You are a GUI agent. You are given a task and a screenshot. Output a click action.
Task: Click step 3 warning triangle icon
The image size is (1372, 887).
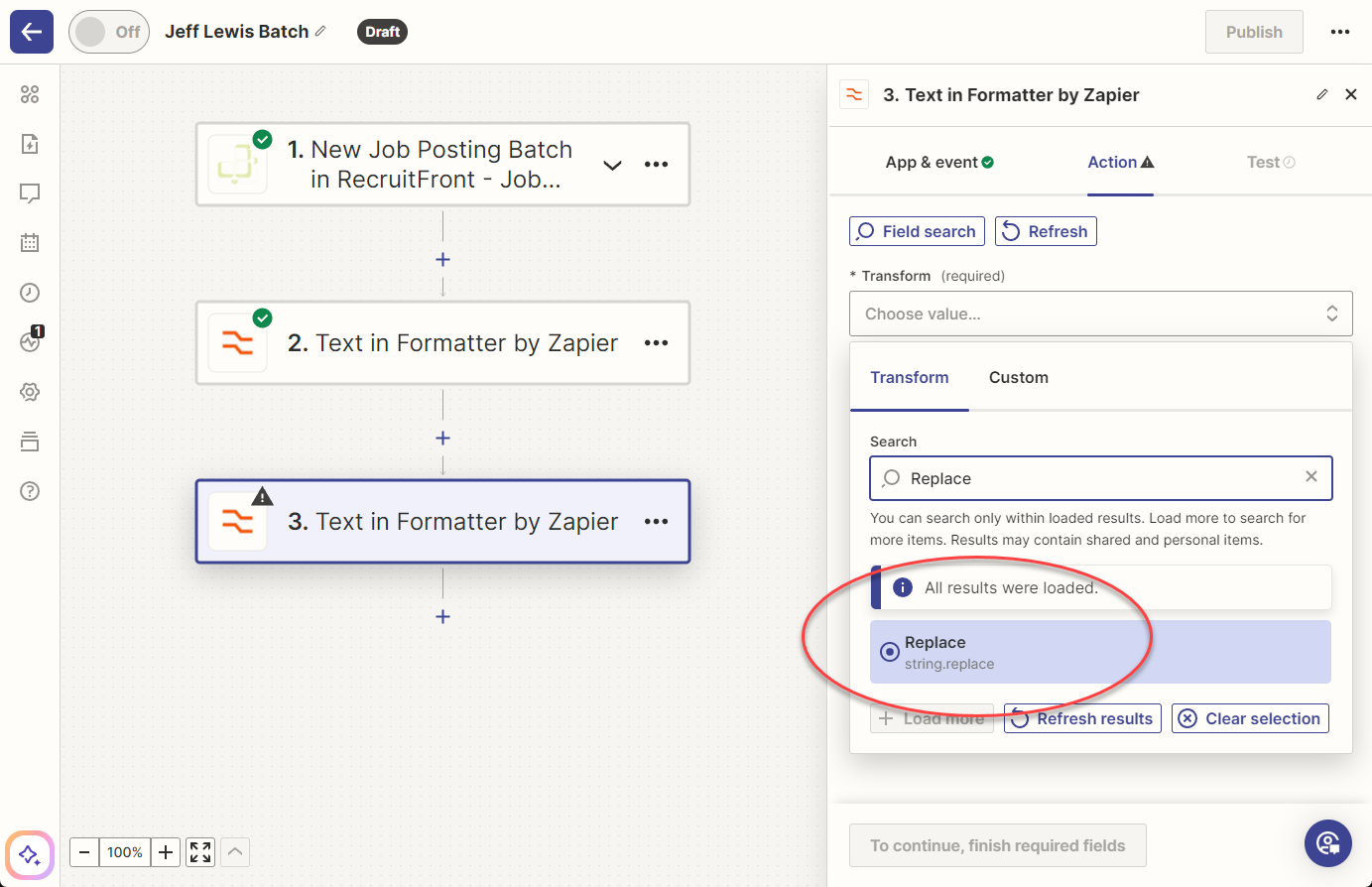(x=262, y=496)
